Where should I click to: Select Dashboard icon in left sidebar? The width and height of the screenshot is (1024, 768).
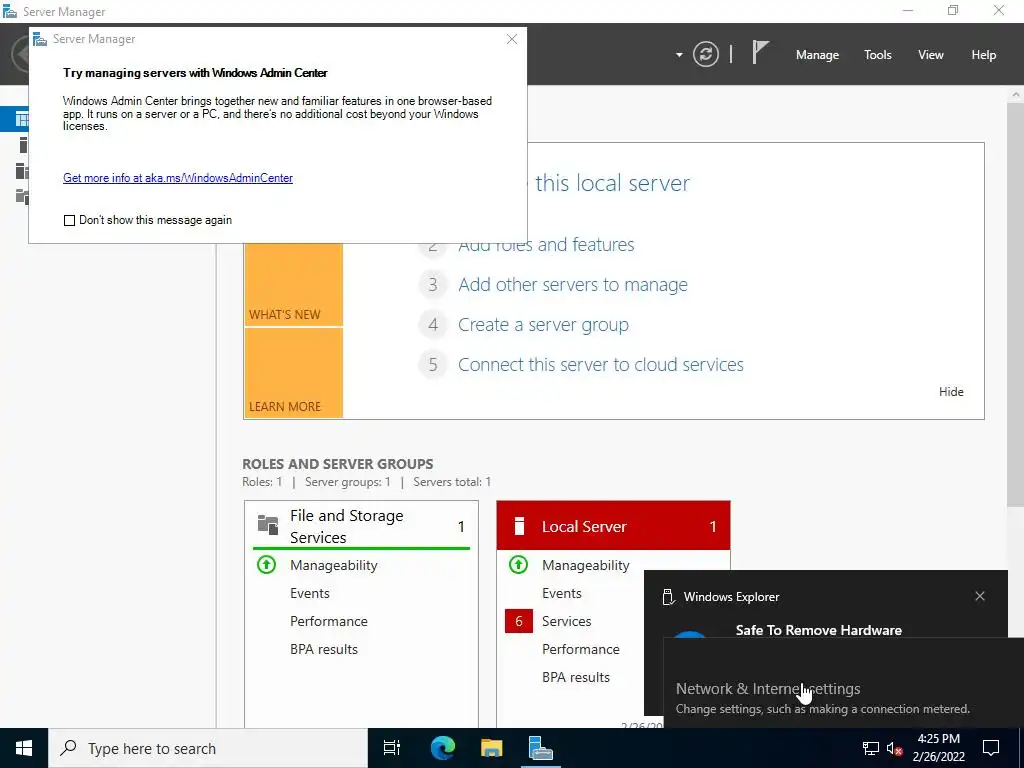point(22,120)
